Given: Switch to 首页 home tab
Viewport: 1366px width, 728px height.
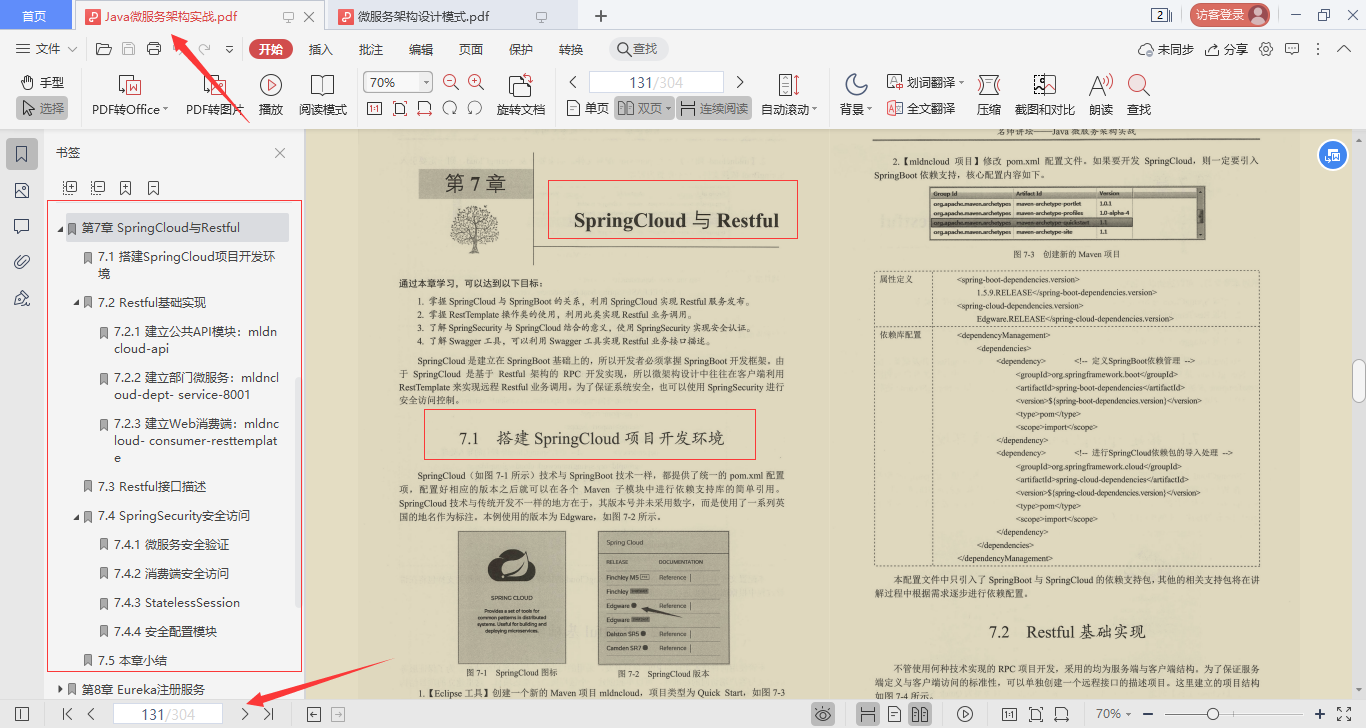Looking at the screenshot, I should tap(34, 16).
